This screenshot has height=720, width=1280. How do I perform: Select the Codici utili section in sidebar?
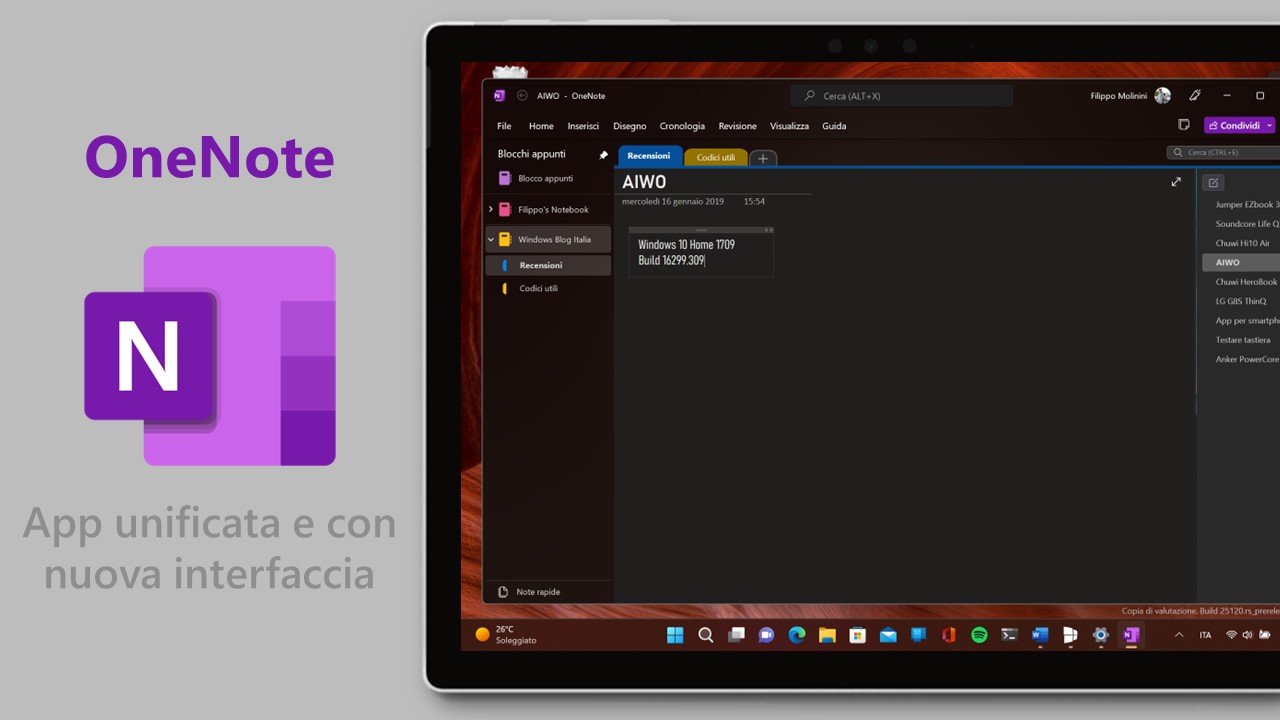pos(548,288)
